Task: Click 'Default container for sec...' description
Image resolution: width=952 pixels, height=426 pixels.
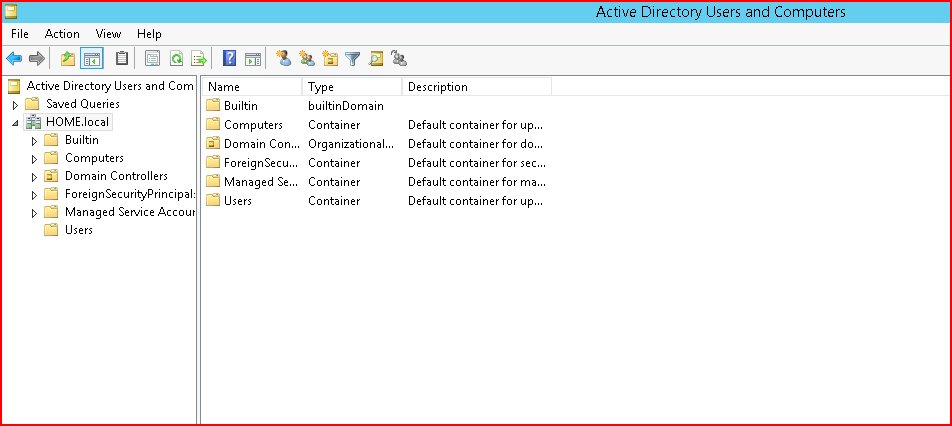Action: [477, 163]
